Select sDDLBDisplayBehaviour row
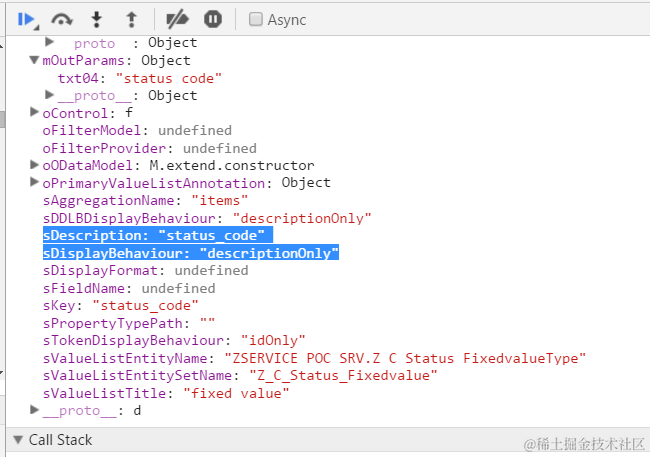This screenshot has height=457, width=650. (207, 218)
